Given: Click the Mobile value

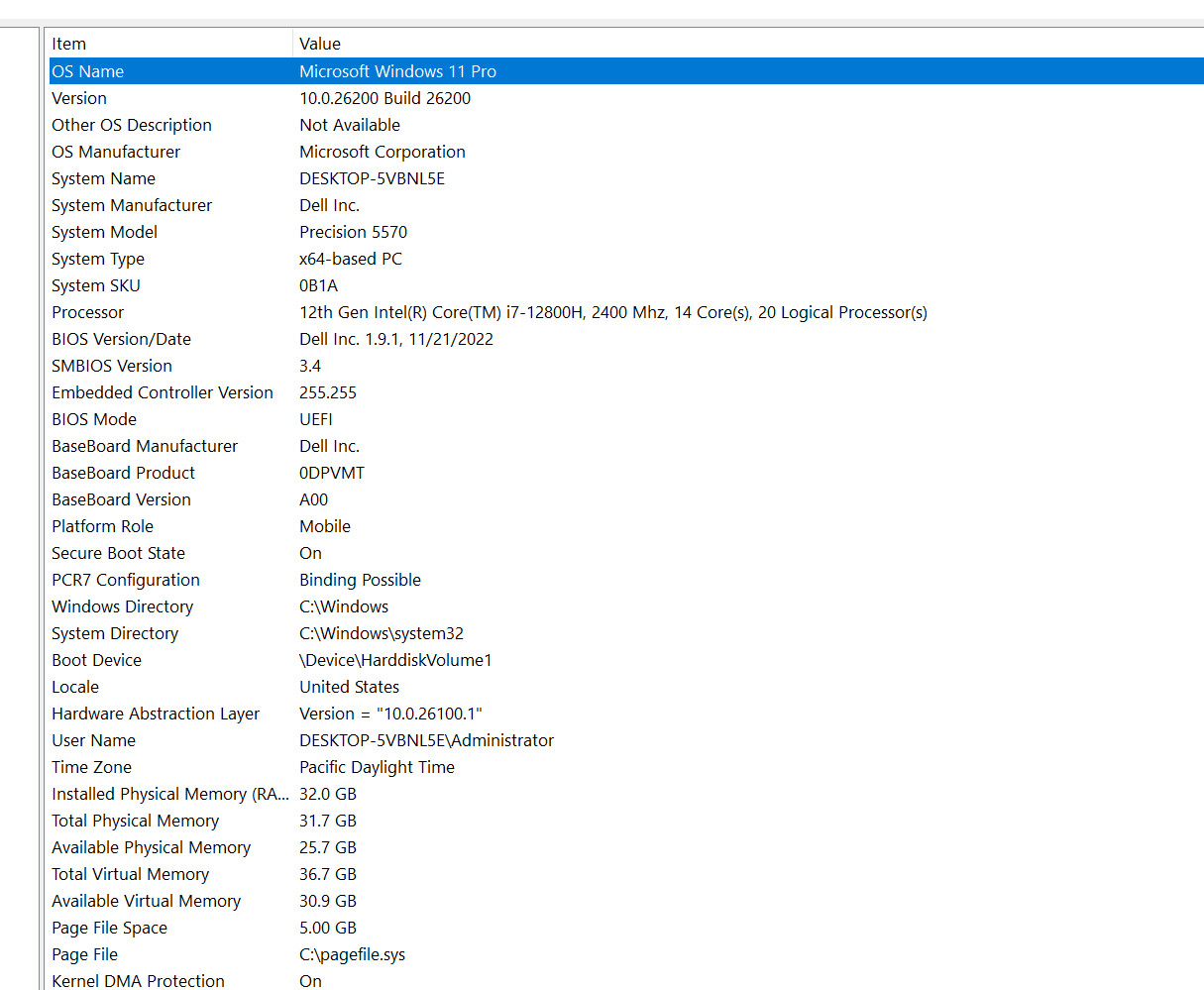Looking at the screenshot, I should 325,526.
